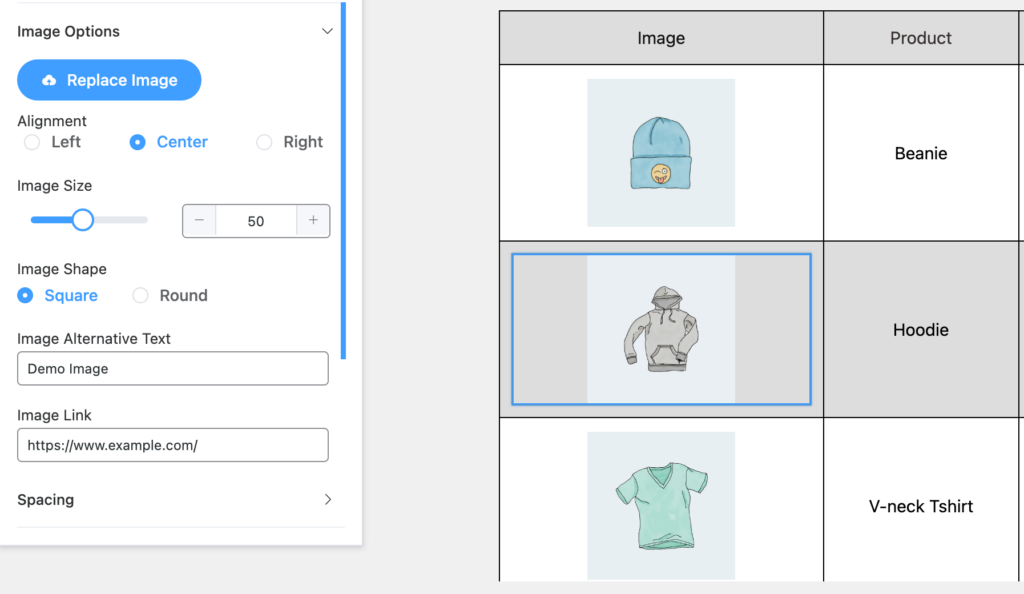Click the Product column header

(x=921, y=38)
